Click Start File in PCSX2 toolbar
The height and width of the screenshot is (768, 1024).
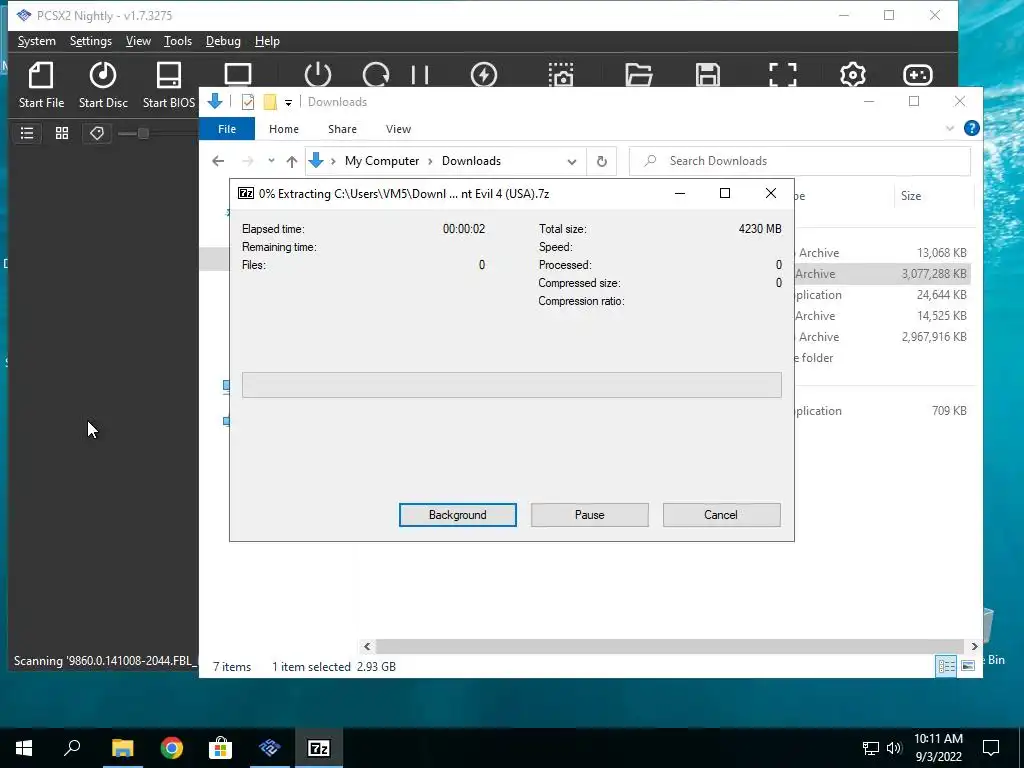[x=41, y=85]
